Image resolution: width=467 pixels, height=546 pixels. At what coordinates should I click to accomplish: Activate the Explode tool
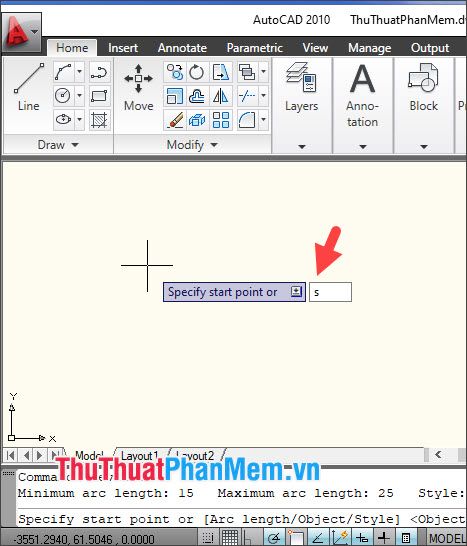197,119
